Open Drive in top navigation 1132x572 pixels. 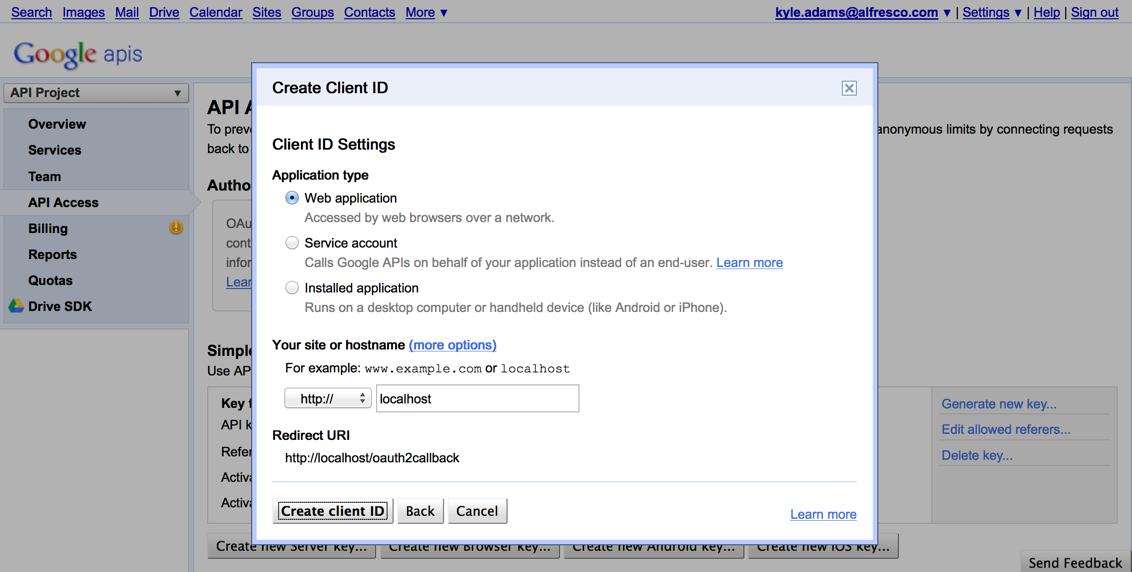click(x=164, y=12)
